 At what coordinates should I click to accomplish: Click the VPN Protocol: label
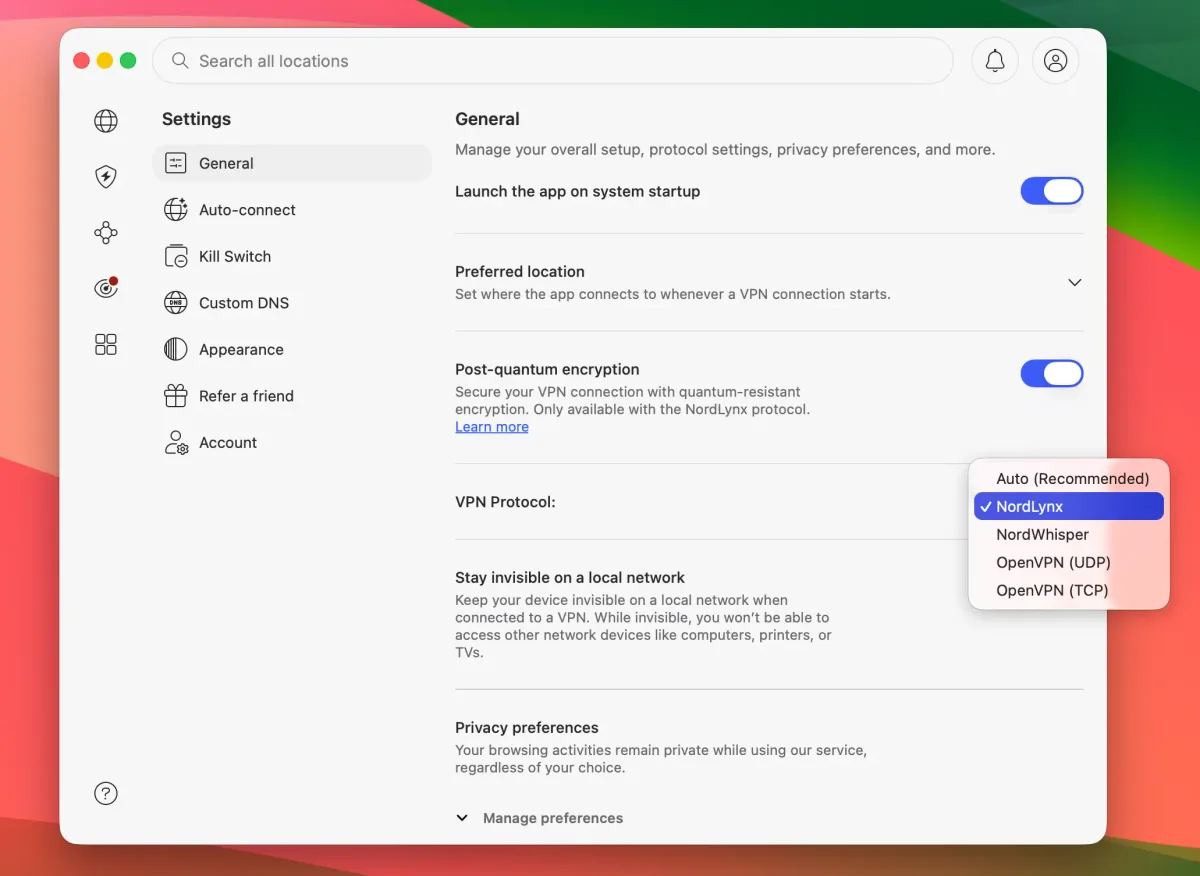pos(505,502)
